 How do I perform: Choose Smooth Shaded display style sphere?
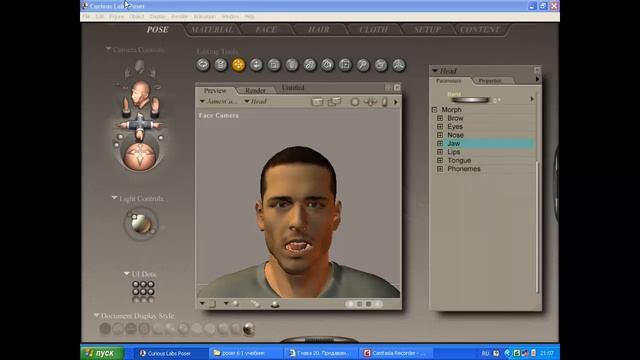[x=222, y=329]
